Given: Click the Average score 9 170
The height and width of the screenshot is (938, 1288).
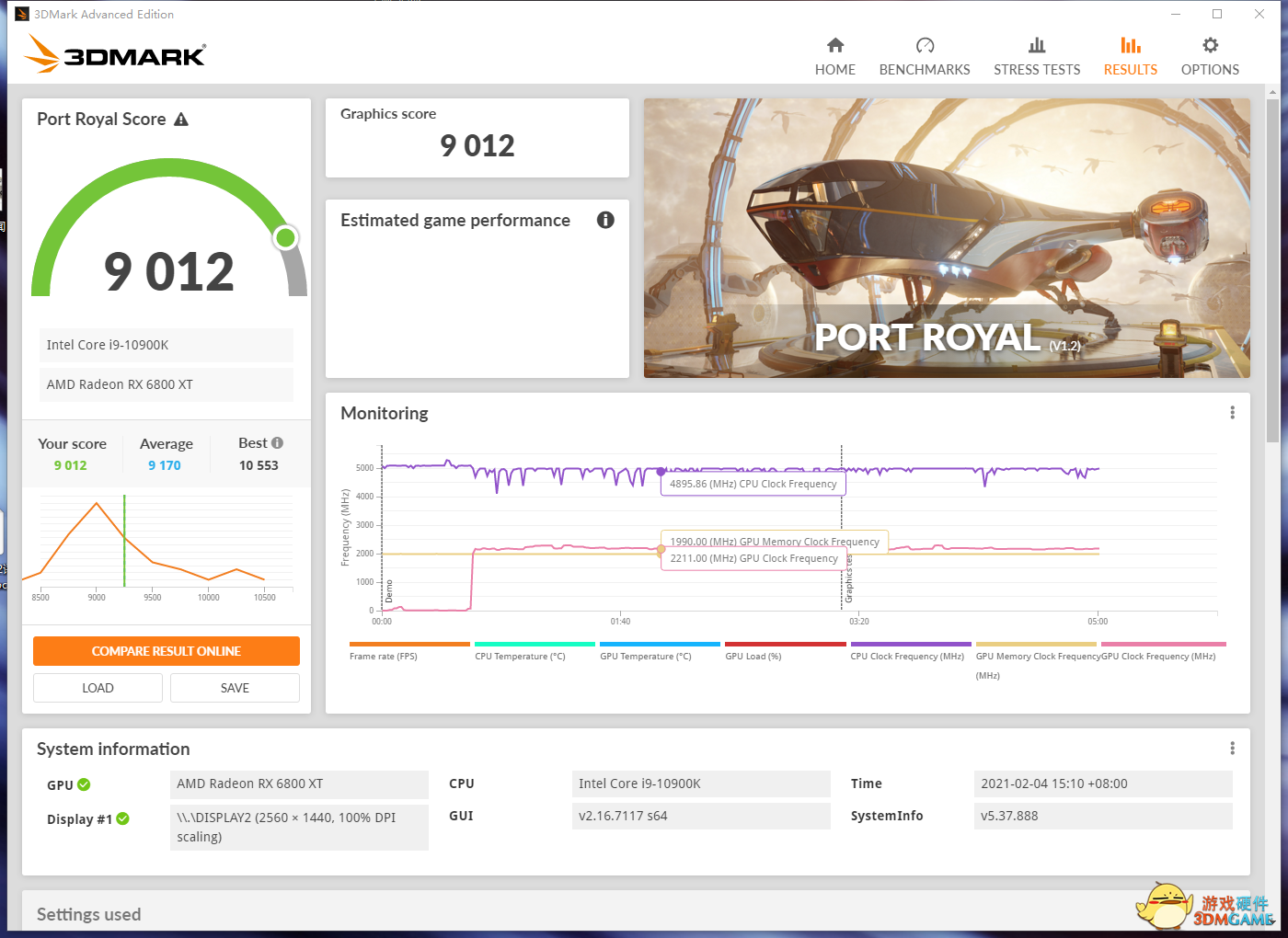Looking at the screenshot, I should click(x=165, y=465).
